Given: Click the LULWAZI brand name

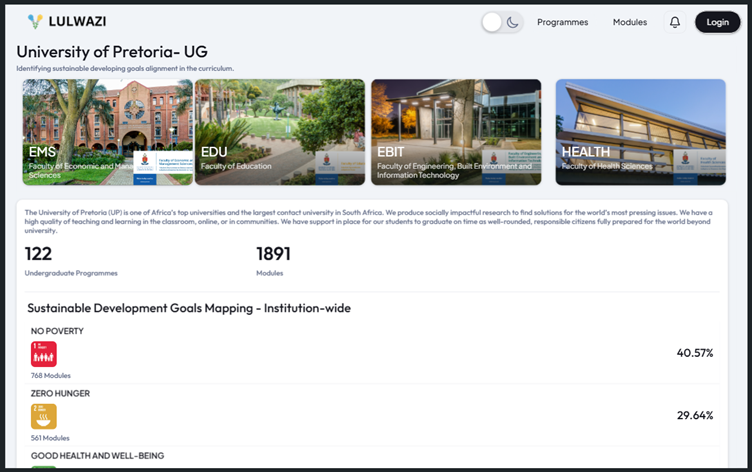Looking at the screenshot, I should click(77, 22).
